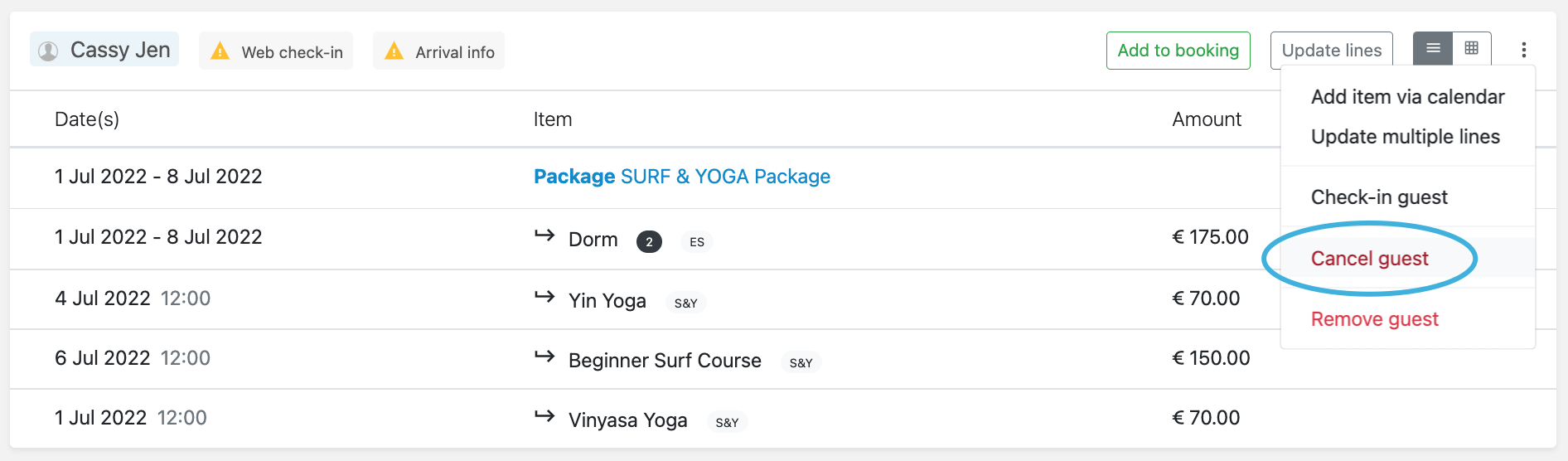Switch to grid view layout icon
1568x461 pixels.
(x=1472, y=49)
